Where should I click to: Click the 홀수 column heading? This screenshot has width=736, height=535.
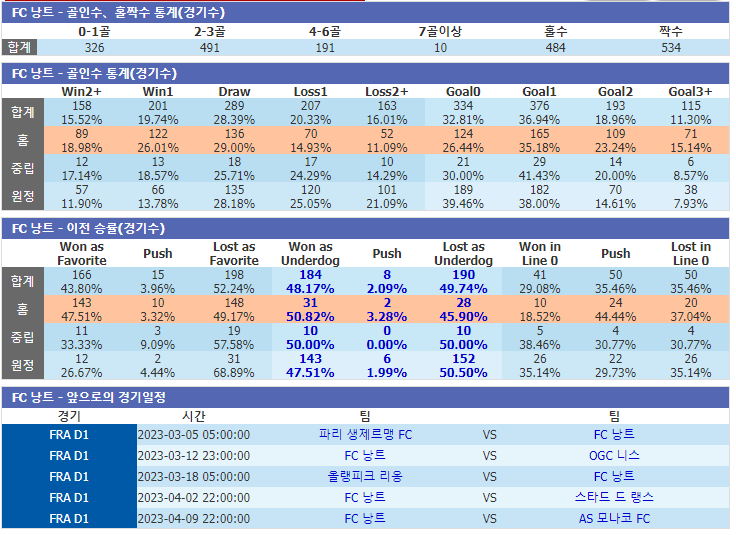click(x=556, y=32)
